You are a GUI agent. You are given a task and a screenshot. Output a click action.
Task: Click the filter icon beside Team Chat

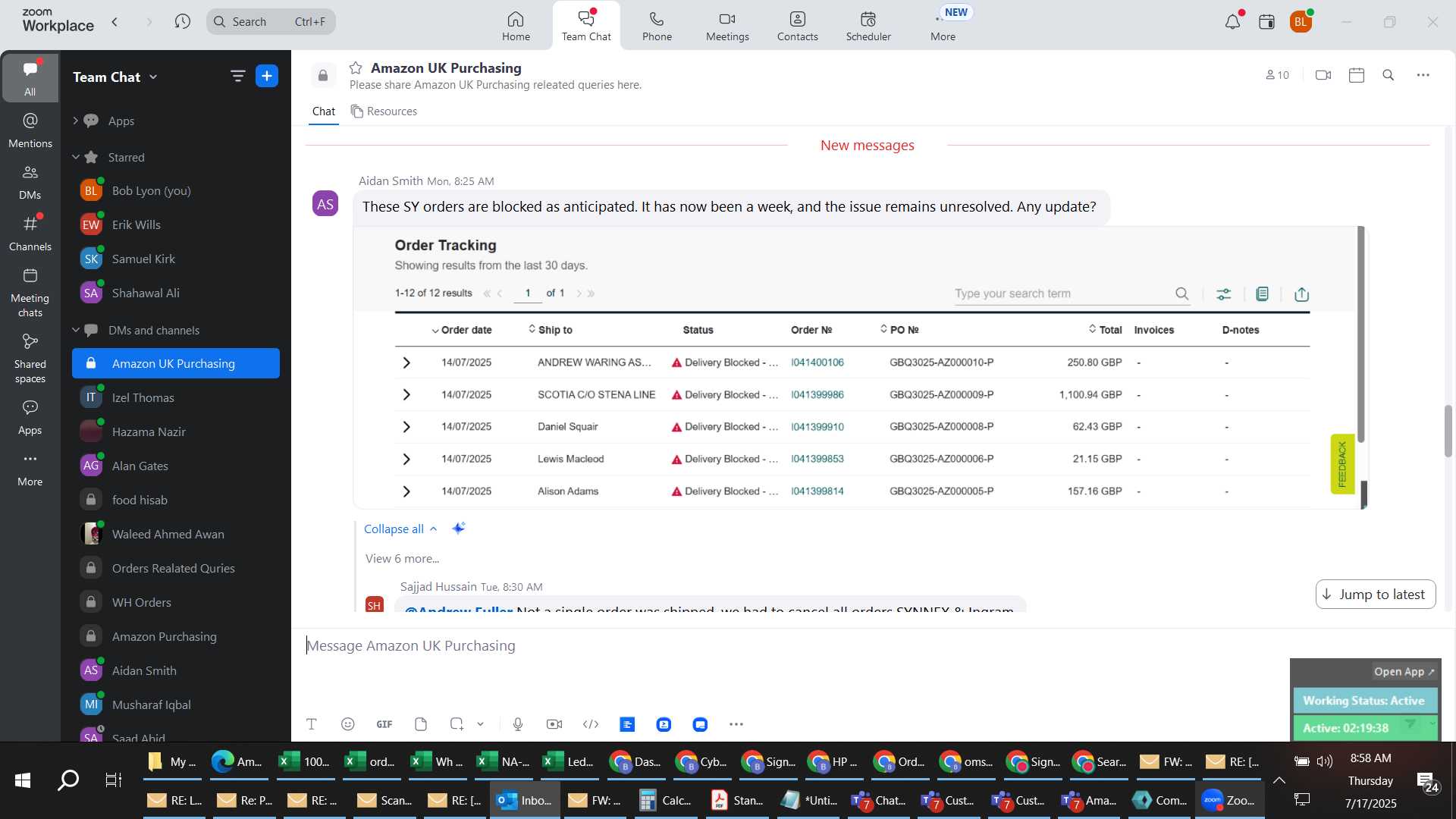pos(237,76)
